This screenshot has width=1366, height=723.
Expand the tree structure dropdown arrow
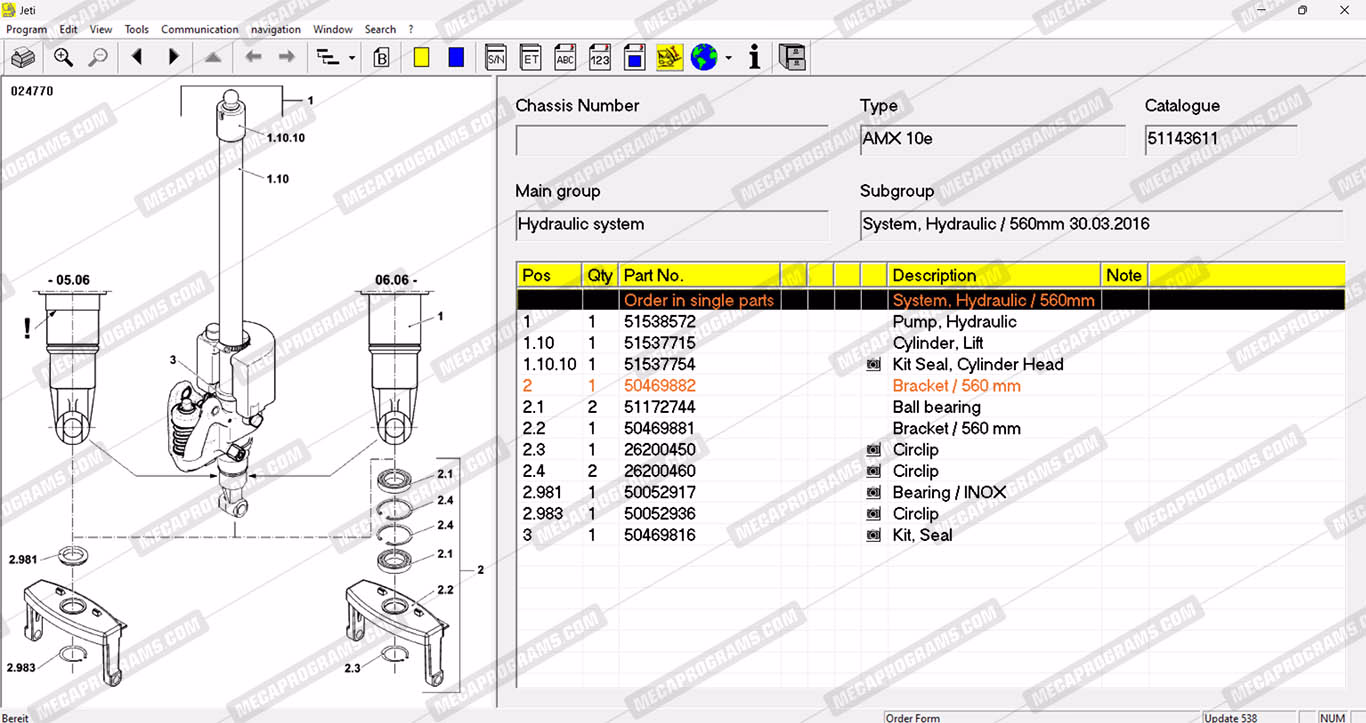[352, 59]
